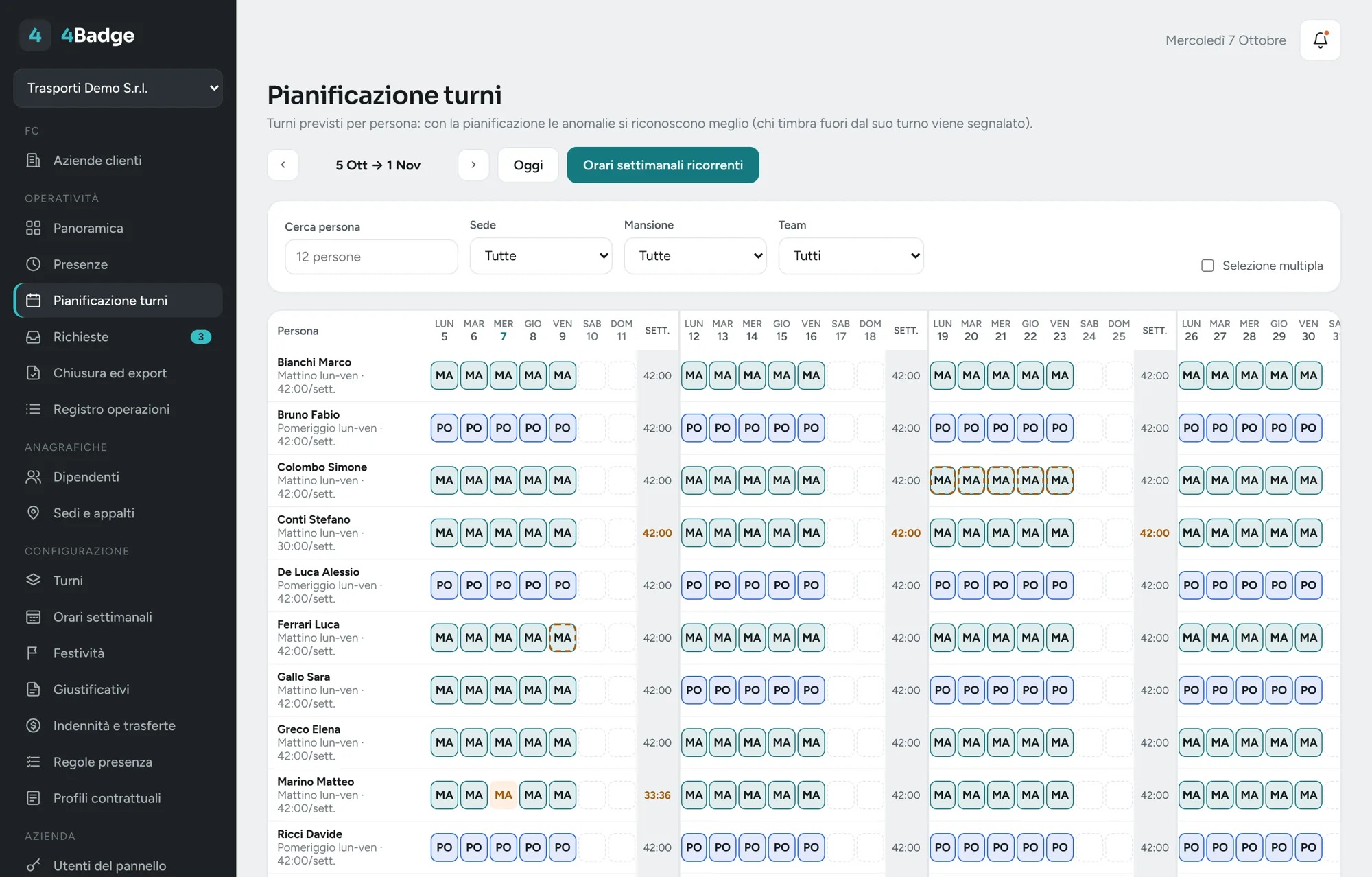Click the Cerca persona search field
1372x877 pixels.
pos(371,257)
